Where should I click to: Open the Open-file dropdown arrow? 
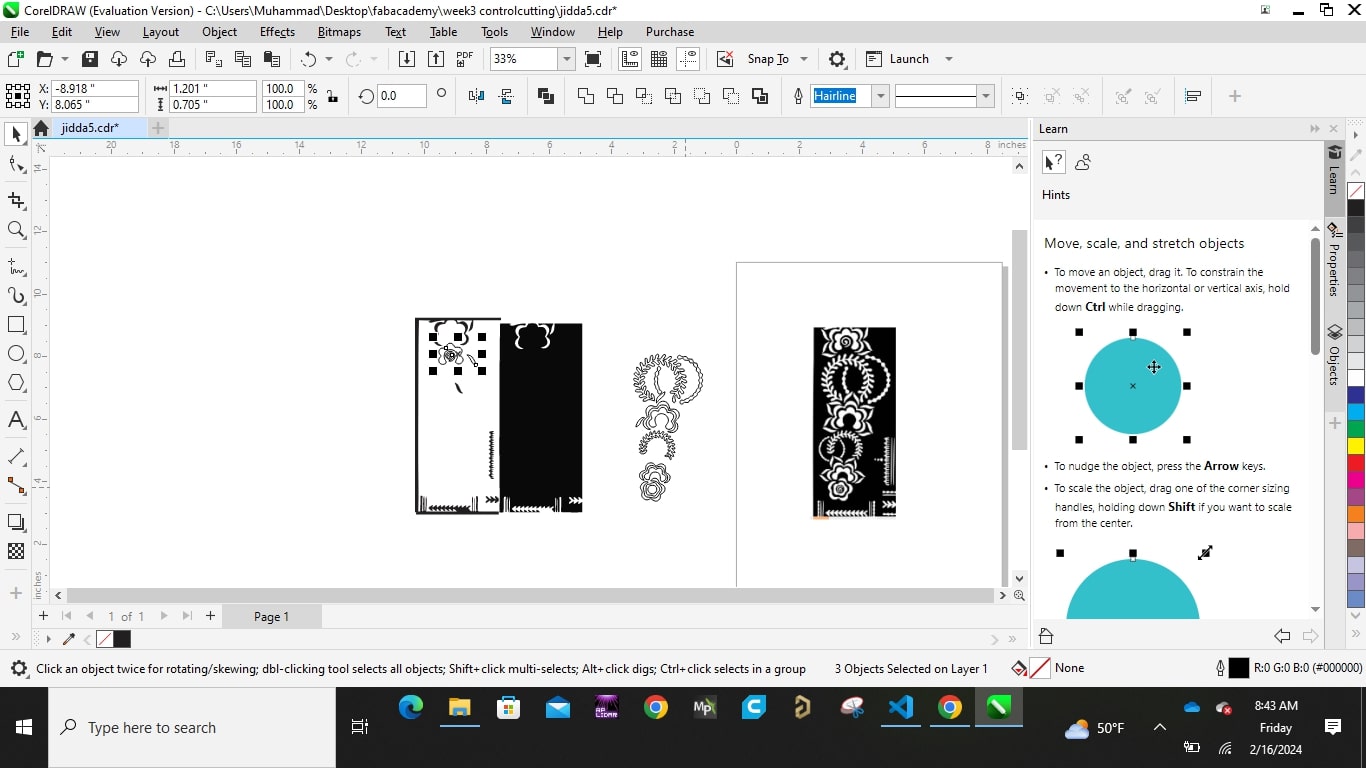[x=65, y=59]
